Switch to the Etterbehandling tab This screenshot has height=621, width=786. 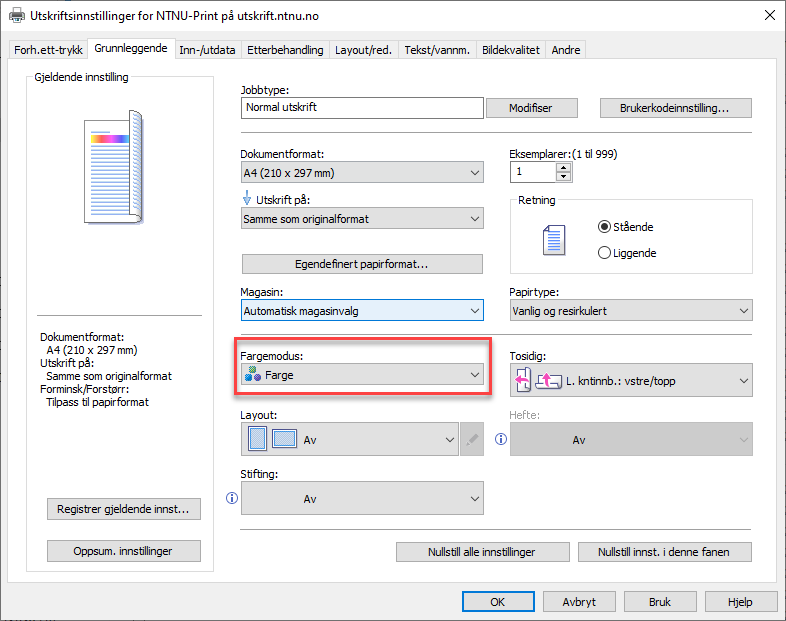[285, 50]
